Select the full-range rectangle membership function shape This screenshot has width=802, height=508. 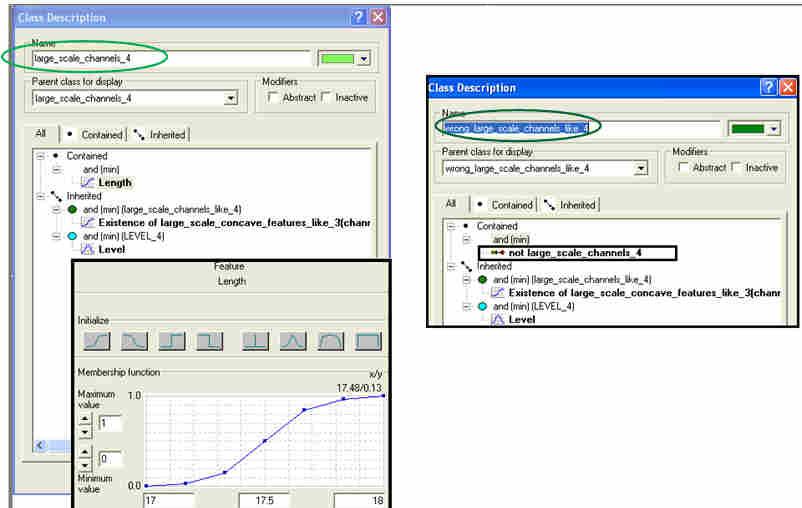coord(368,341)
